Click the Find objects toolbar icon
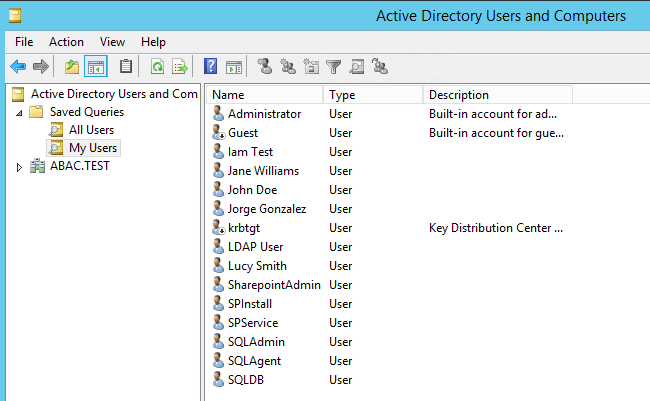Viewport: 650px width, 401px height. point(356,67)
